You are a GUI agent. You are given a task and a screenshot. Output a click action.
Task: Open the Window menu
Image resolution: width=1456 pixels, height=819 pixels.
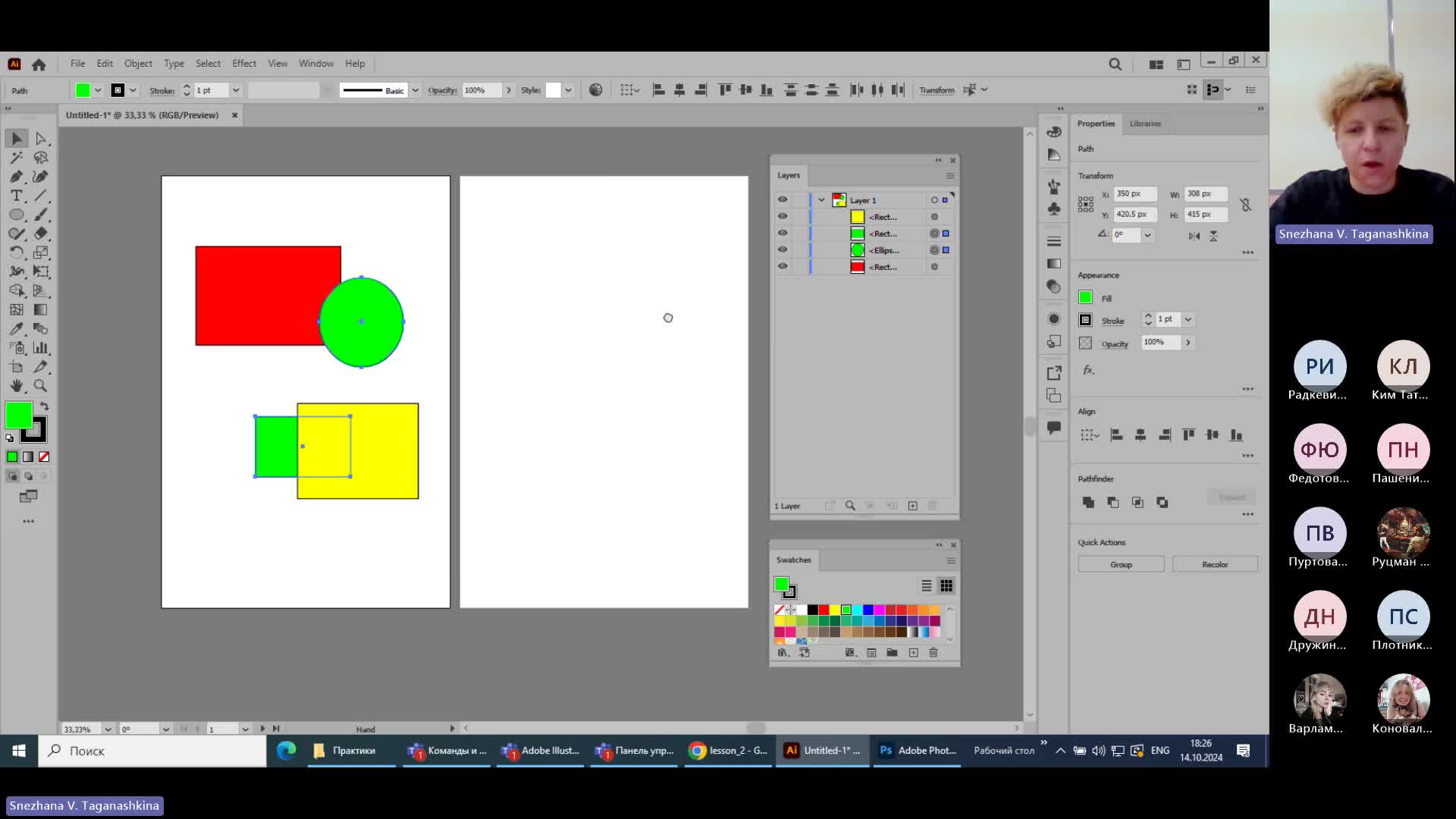coord(316,64)
